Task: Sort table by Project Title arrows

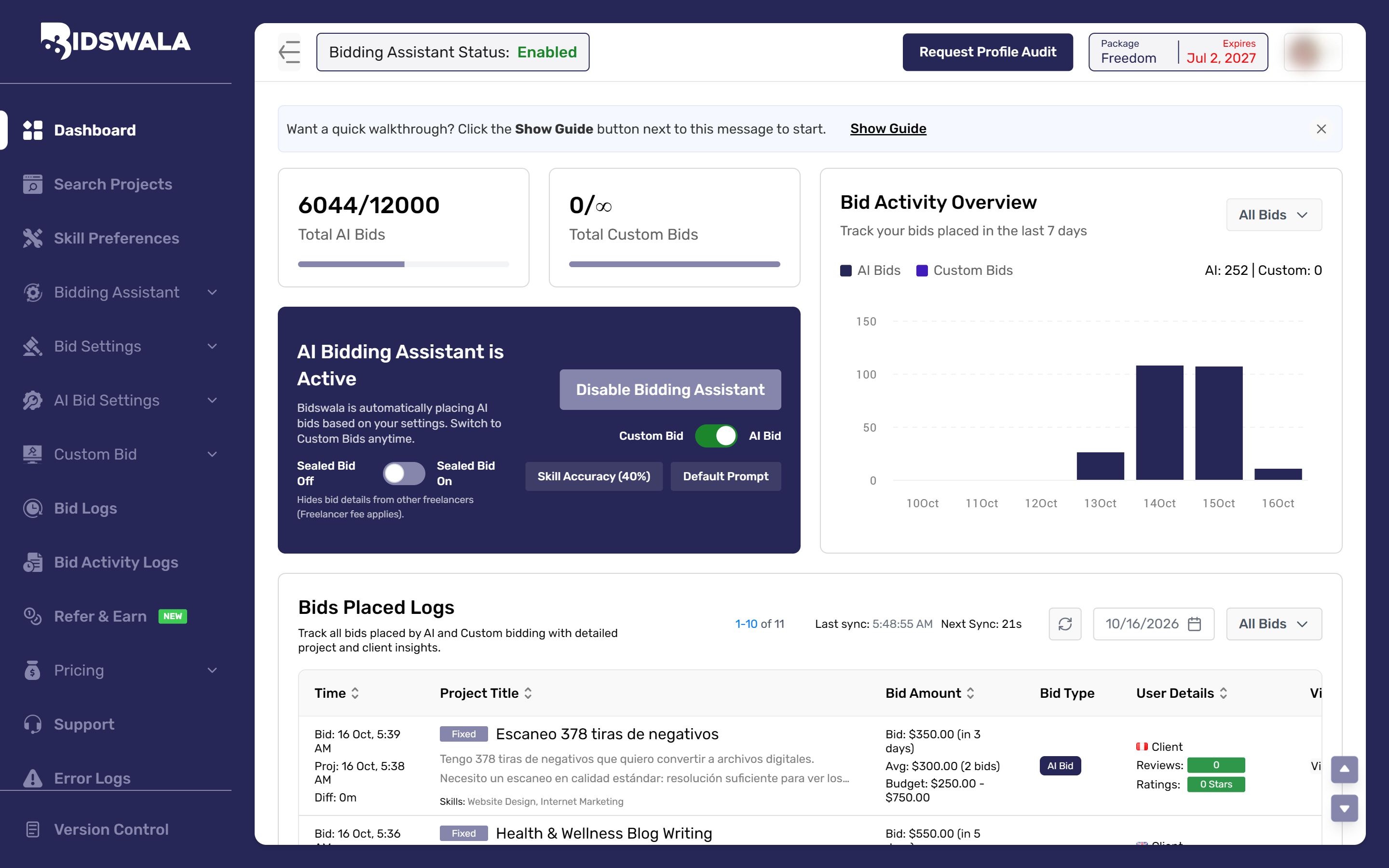Action: [x=528, y=693]
